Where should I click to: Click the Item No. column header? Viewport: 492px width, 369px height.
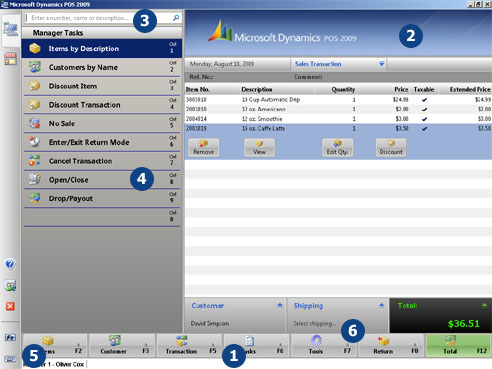click(x=198, y=89)
